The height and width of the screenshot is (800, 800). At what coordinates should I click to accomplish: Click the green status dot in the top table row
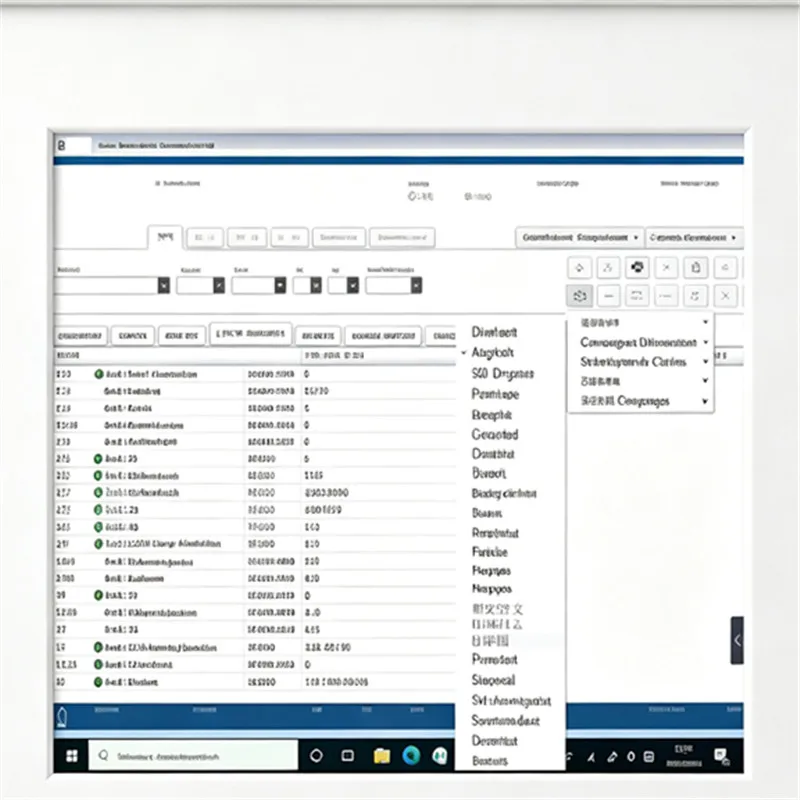[99, 374]
